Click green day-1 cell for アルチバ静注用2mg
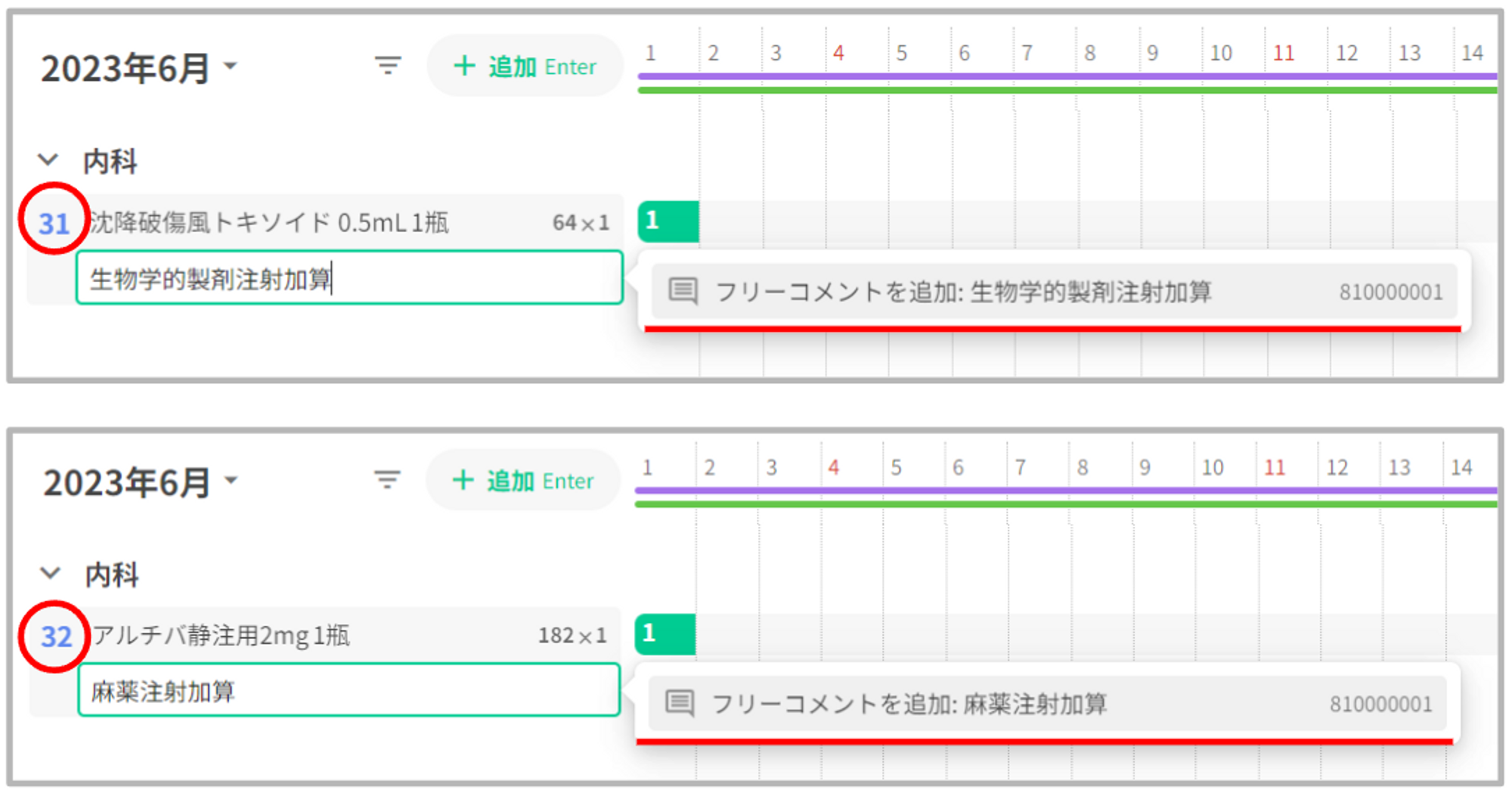This screenshot has width=1512, height=796. (x=665, y=634)
